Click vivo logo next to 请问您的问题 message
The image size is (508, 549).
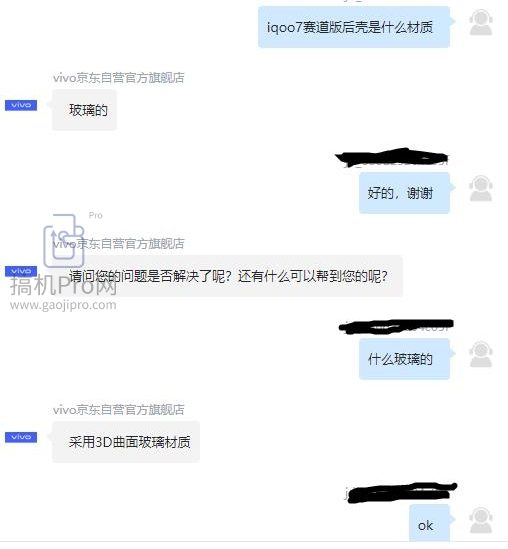(x=21, y=271)
